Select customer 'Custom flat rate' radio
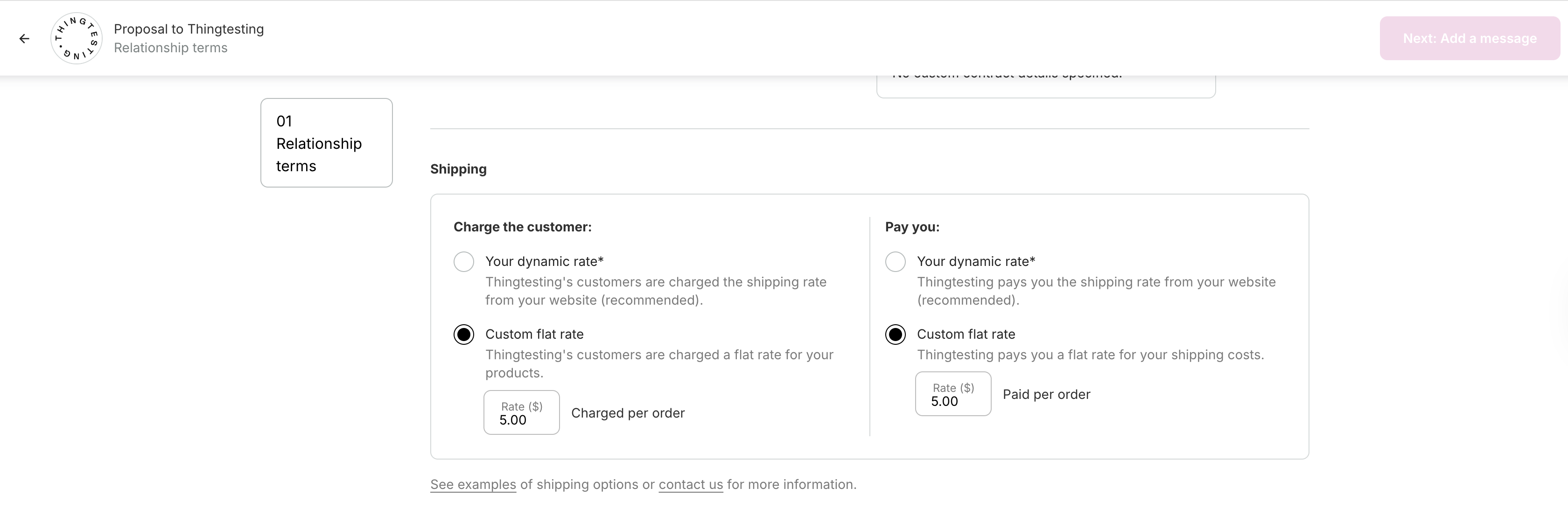This screenshot has height=516, width=1568. pos(464,335)
